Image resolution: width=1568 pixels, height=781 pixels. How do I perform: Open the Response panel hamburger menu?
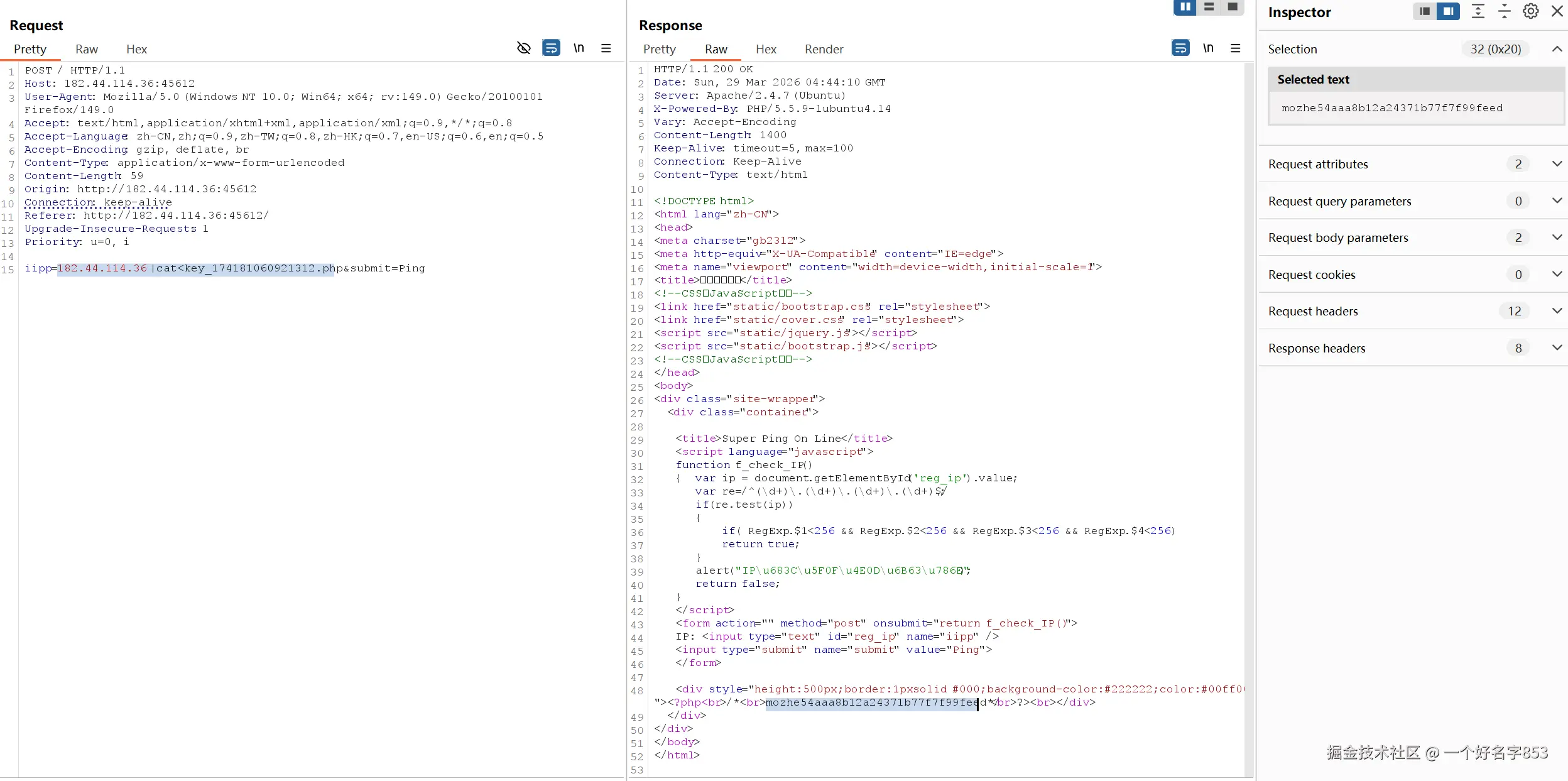1236,48
